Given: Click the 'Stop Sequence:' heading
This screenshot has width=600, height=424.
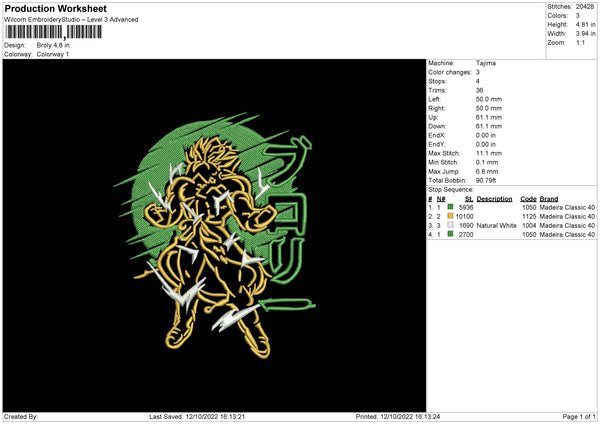Looking at the screenshot, I should click(x=451, y=190).
